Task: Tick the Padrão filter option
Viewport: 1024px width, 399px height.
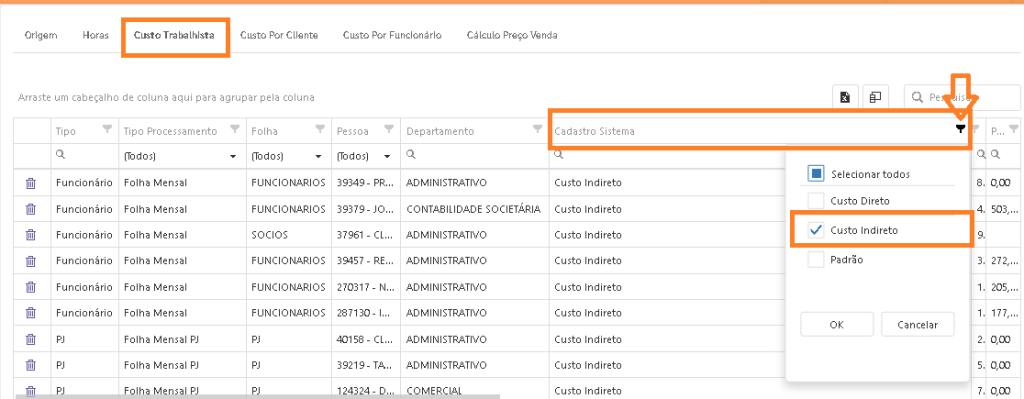Action: click(x=816, y=259)
